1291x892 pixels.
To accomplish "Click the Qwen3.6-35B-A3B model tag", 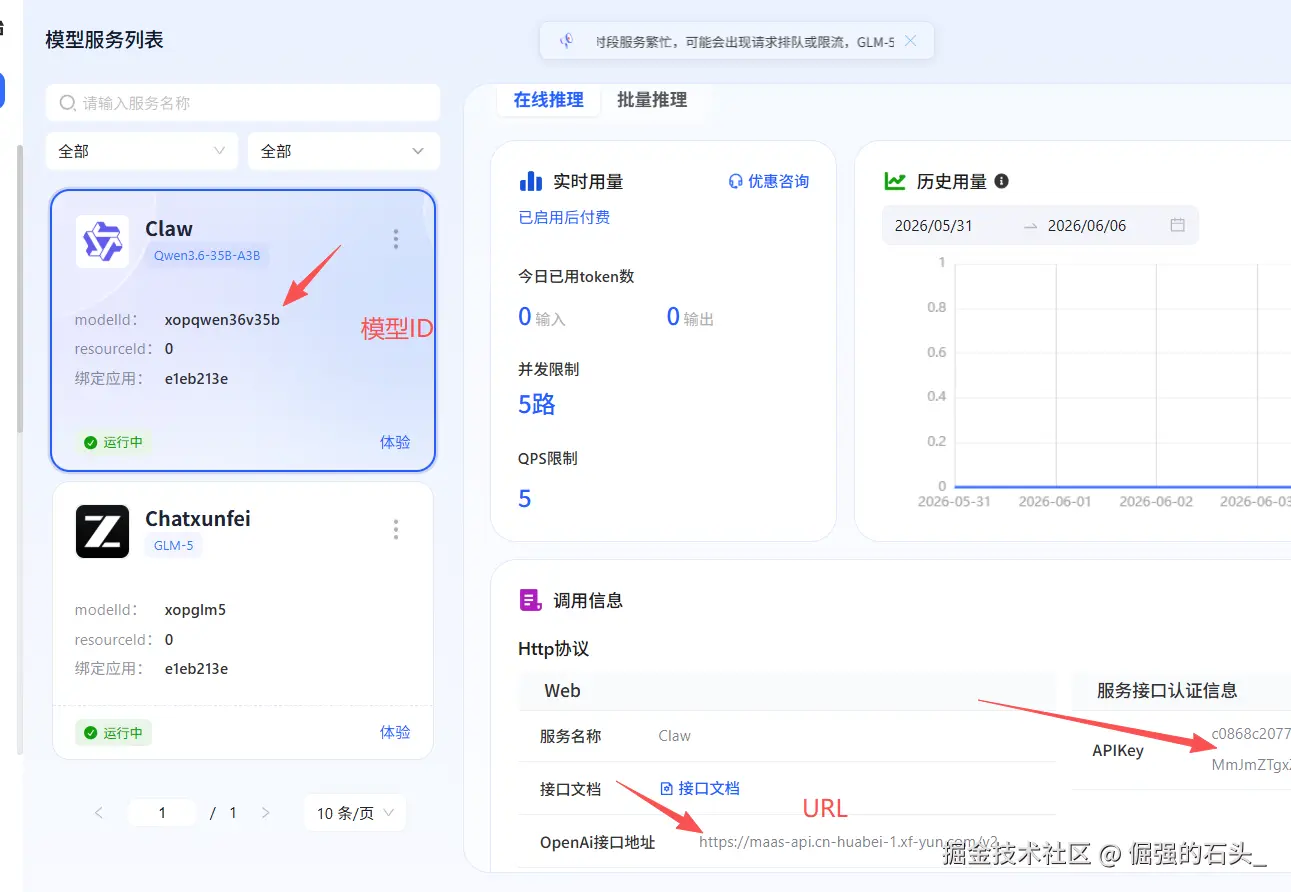I will (207, 255).
